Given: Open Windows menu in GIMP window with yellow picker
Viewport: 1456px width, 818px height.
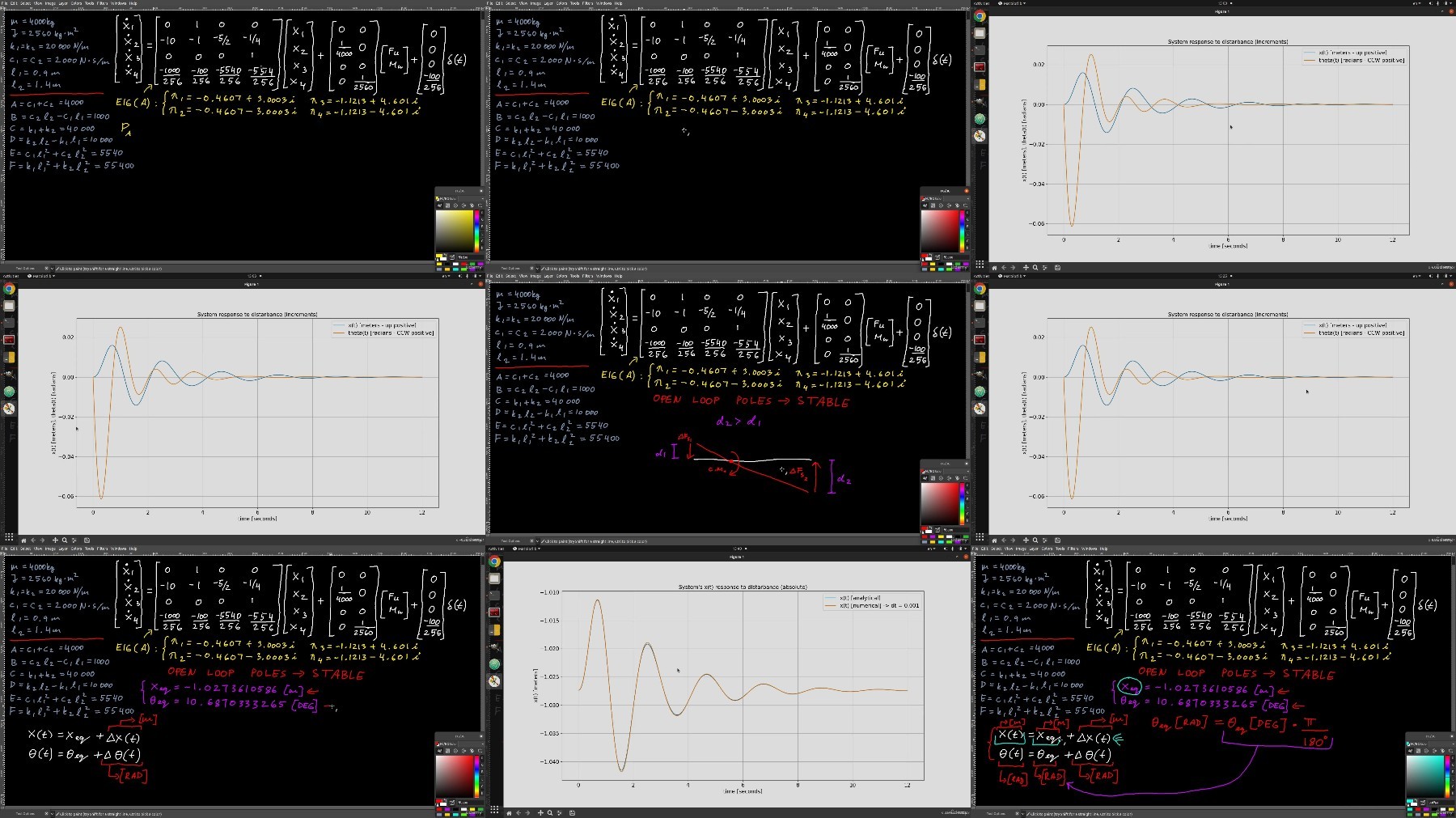Looking at the screenshot, I should point(119,3).
